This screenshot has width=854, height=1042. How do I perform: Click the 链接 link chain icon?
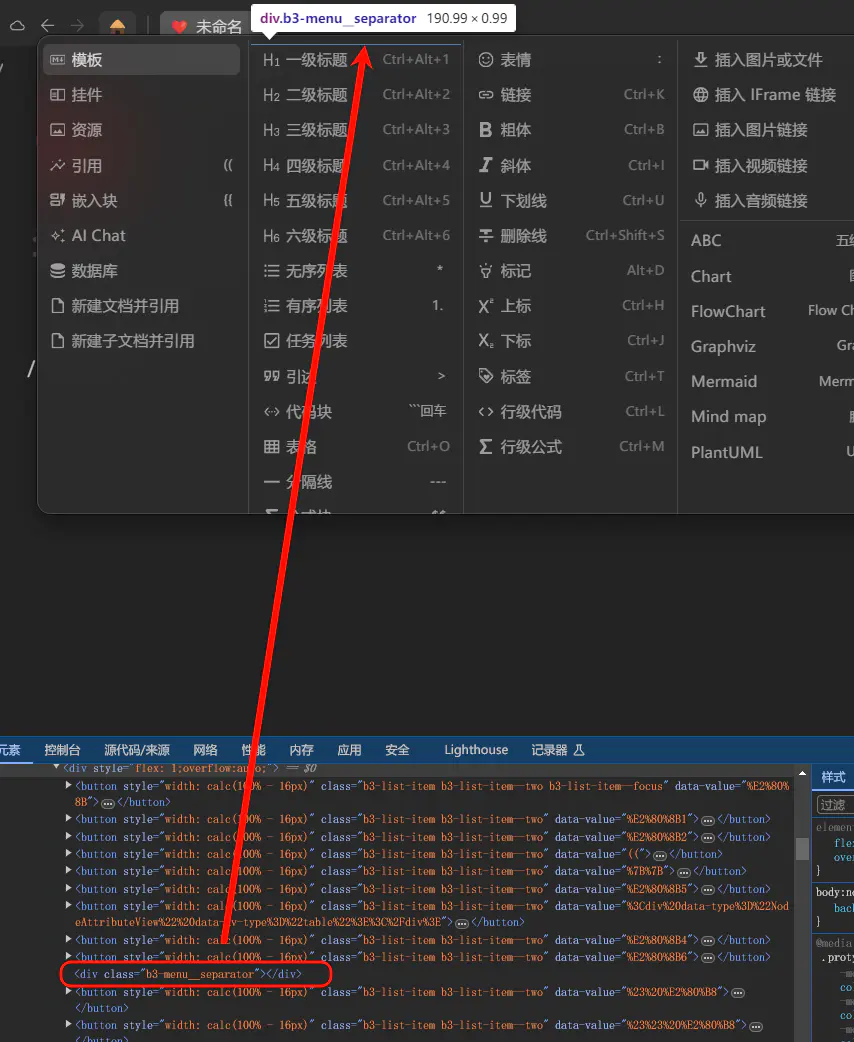(x=486, y=95)
